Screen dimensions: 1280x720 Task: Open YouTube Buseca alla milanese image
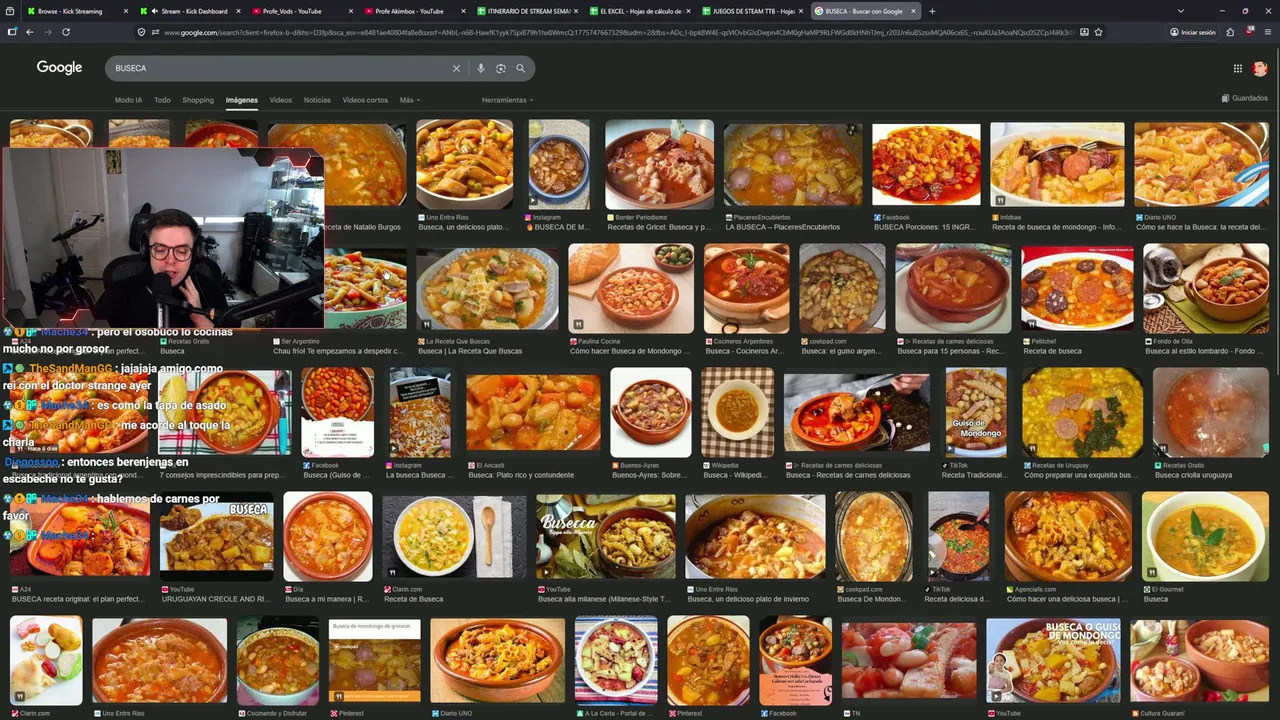(606, 536)
